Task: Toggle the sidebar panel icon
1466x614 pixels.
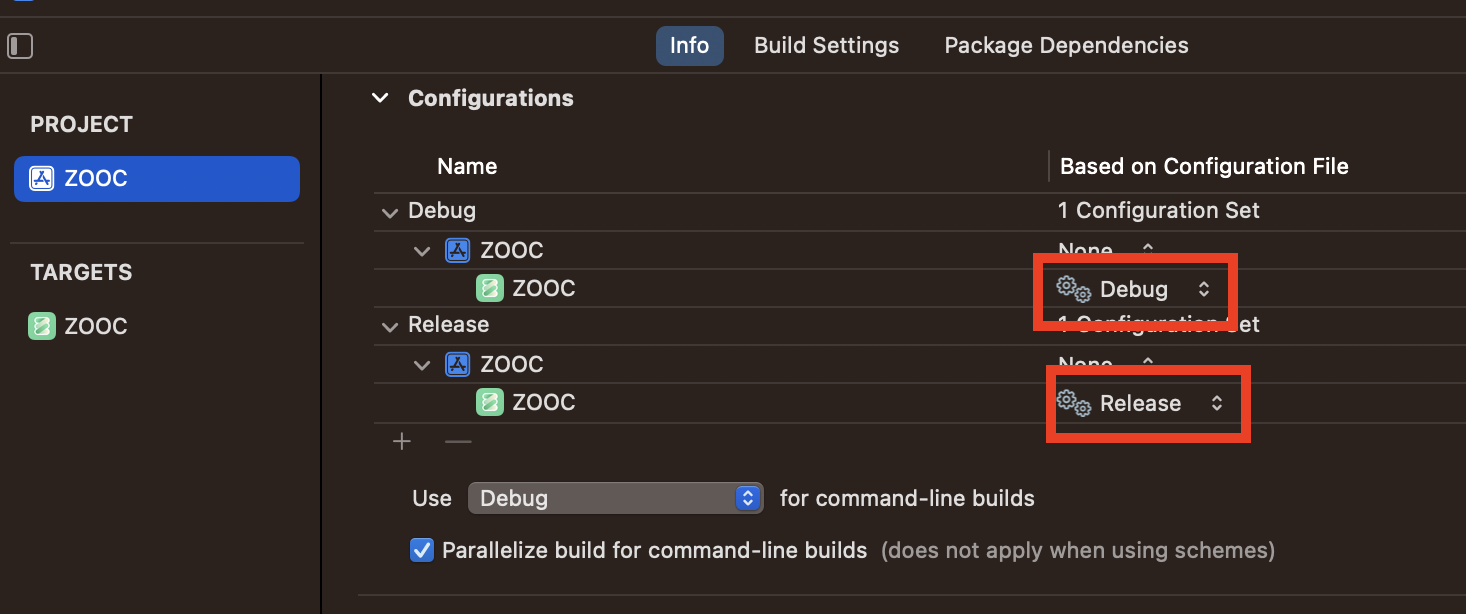Action: [x=20, y=46]
